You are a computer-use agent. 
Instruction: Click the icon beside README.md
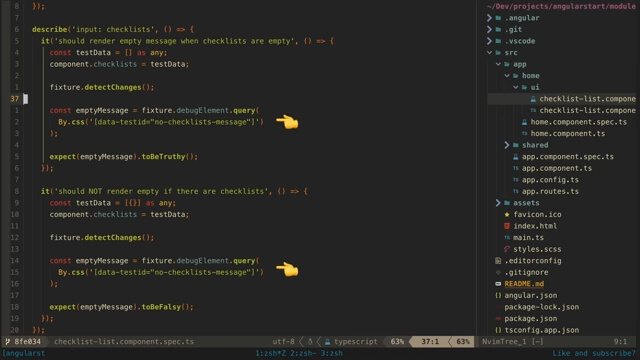pyautogui.click(x=498, y=284)
